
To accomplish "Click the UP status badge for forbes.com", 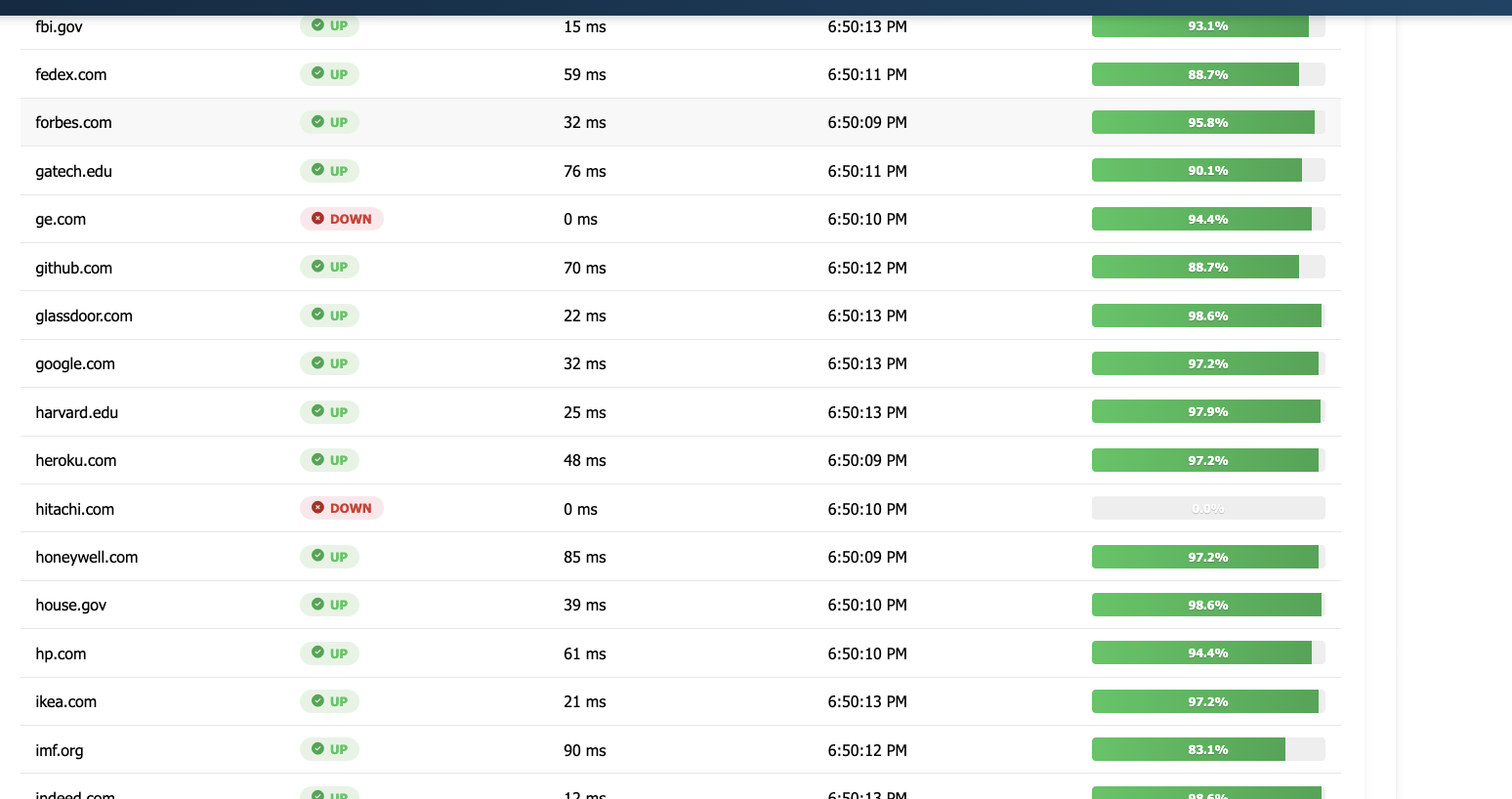I will [x=329, y=122].
